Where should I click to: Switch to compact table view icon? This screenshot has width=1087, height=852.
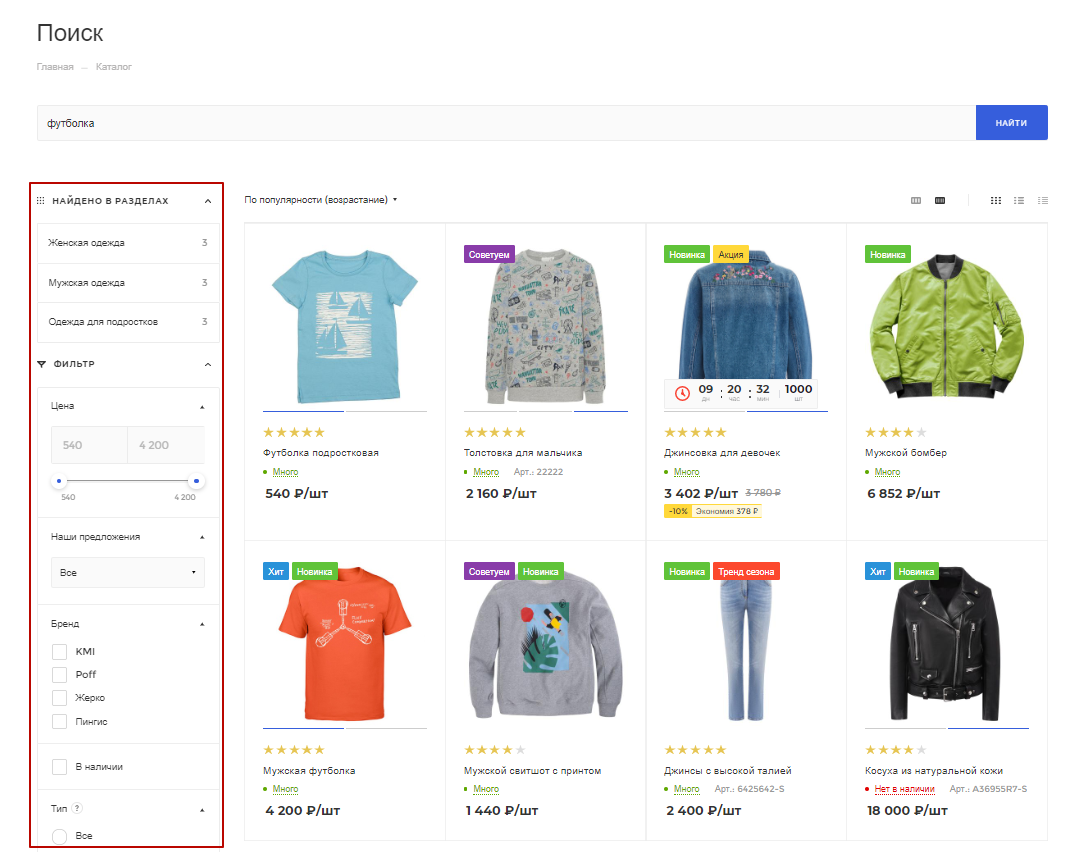pyautogui.click(x=1042, y=200)
